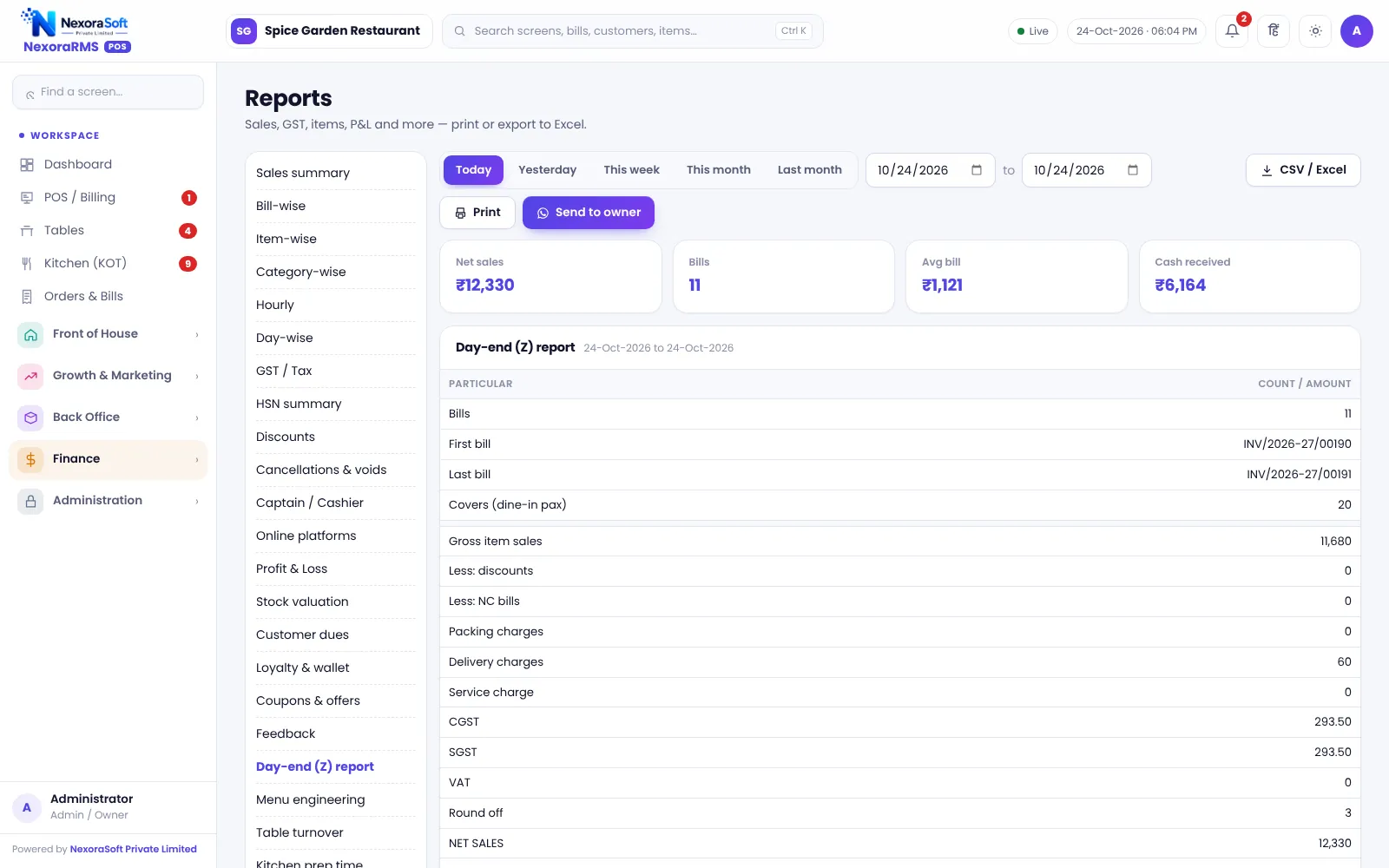
Task: Expand Administration section chevron
Action: 197,501
